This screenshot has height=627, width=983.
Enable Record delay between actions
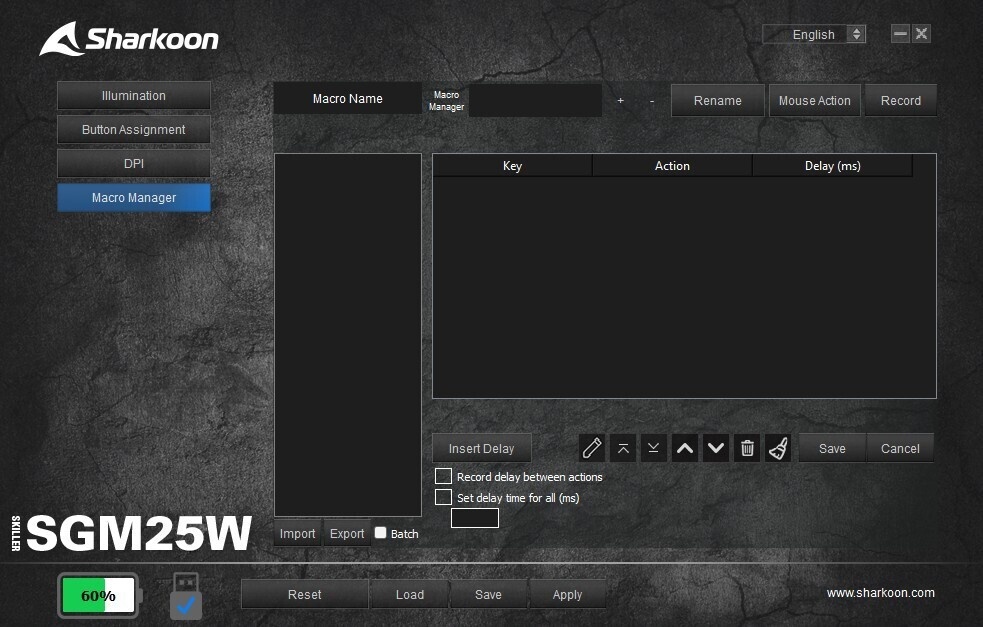click(443, 477)
